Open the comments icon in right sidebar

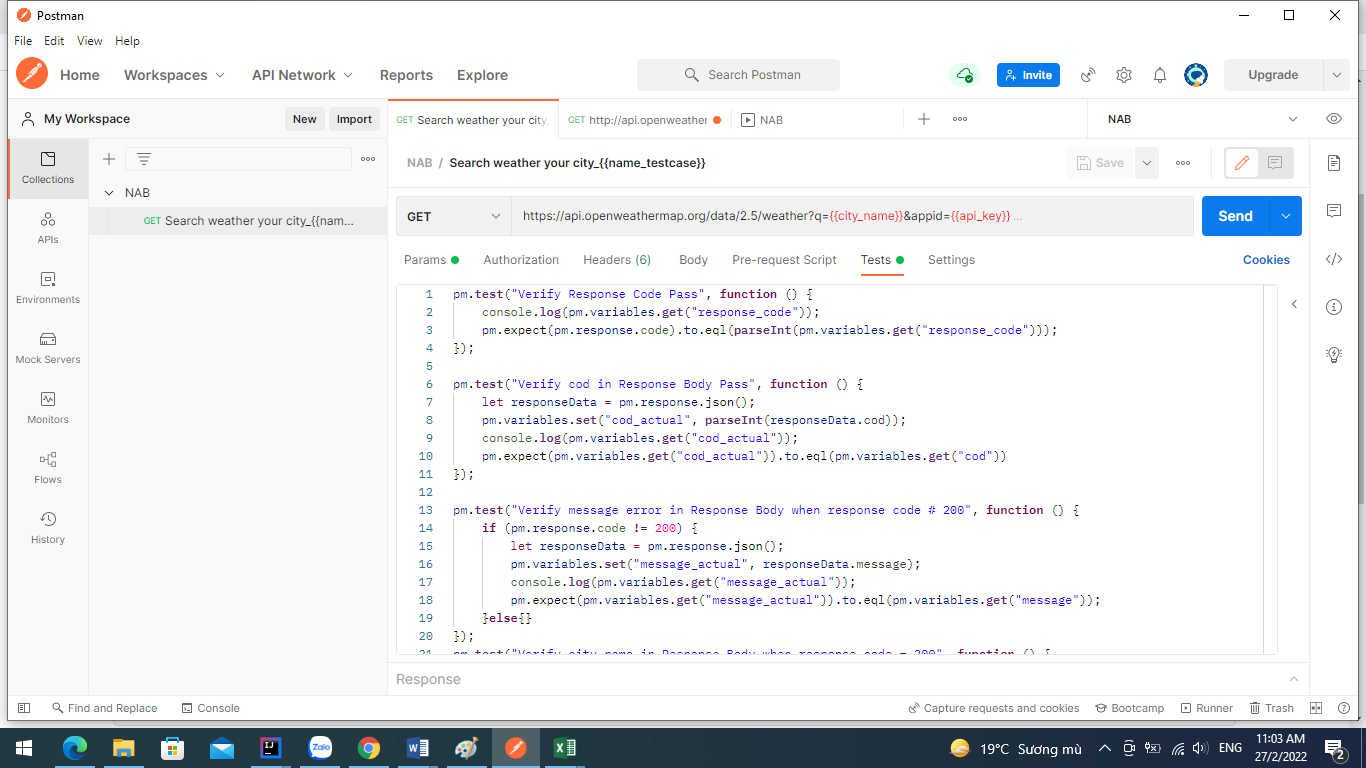pos(1334,211)
